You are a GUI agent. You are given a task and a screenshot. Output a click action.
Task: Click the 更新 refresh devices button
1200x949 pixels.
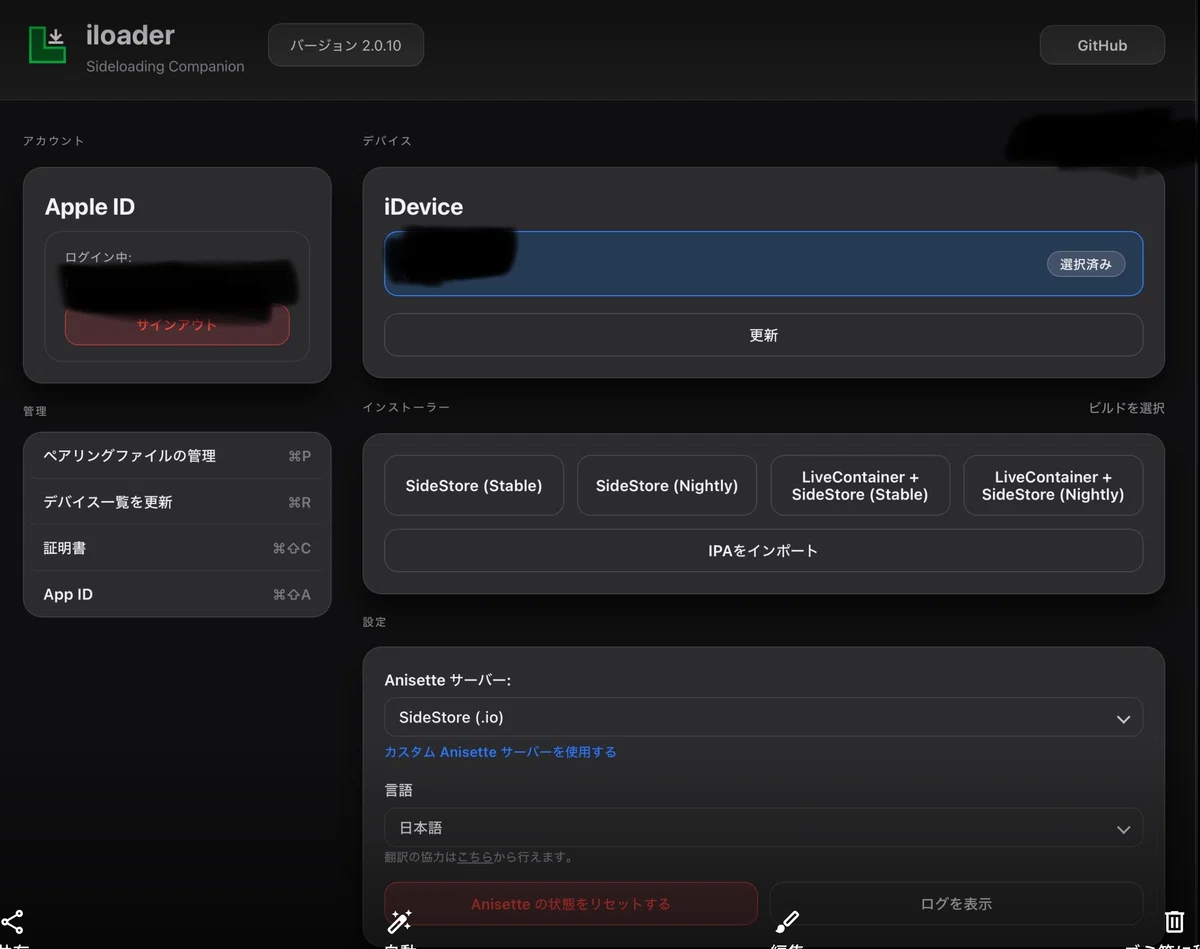click(x=763, y=335)
